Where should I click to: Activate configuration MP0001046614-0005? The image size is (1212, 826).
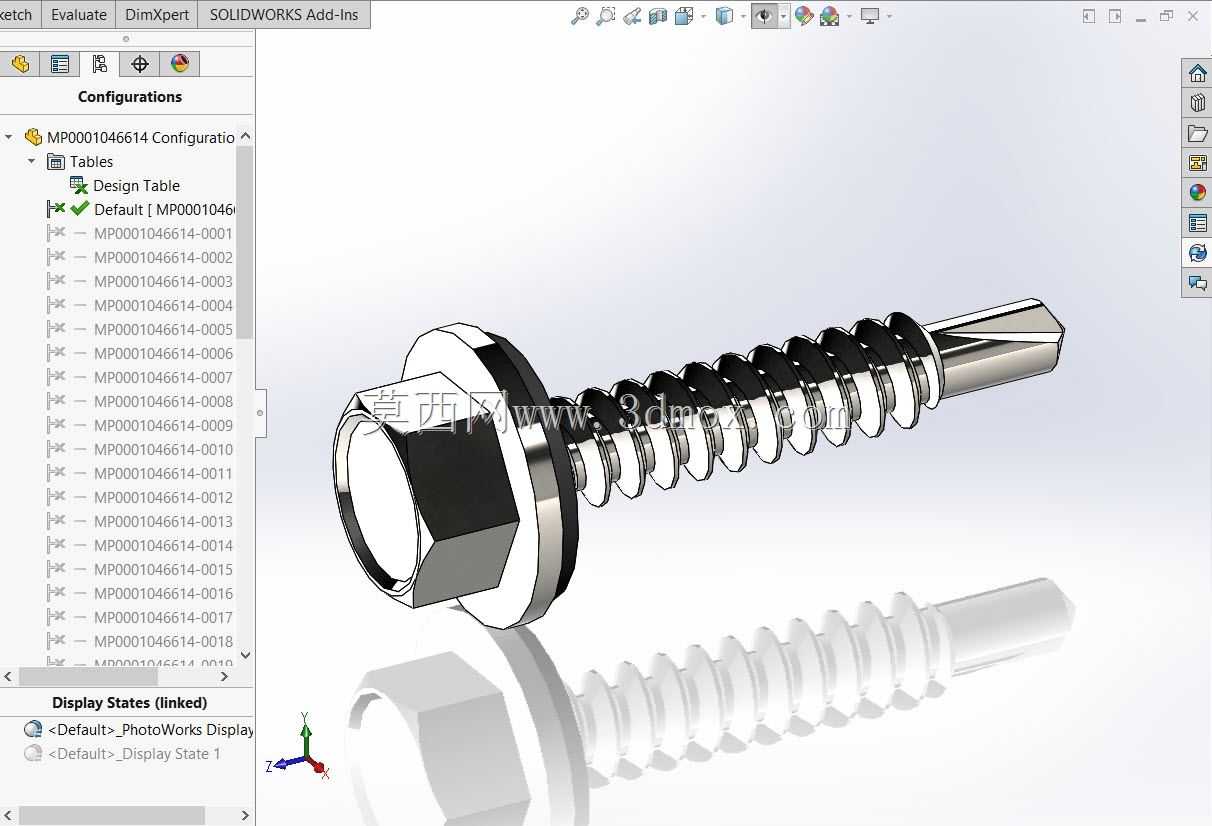click(163, 330)
